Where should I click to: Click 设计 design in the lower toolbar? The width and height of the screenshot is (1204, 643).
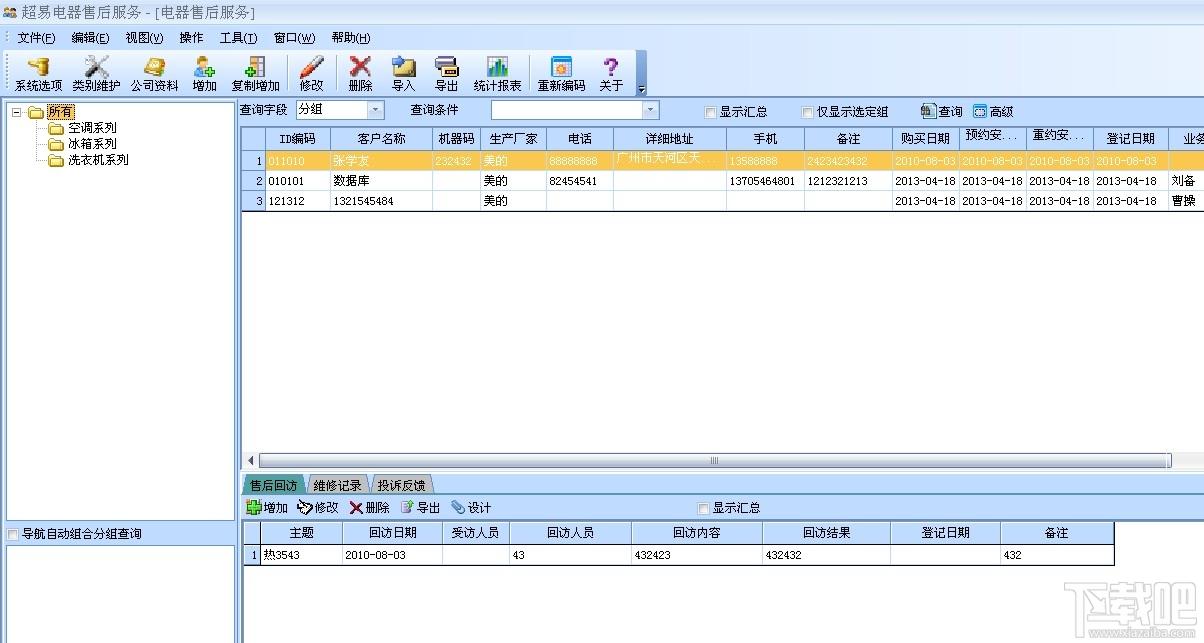point(471,508)
